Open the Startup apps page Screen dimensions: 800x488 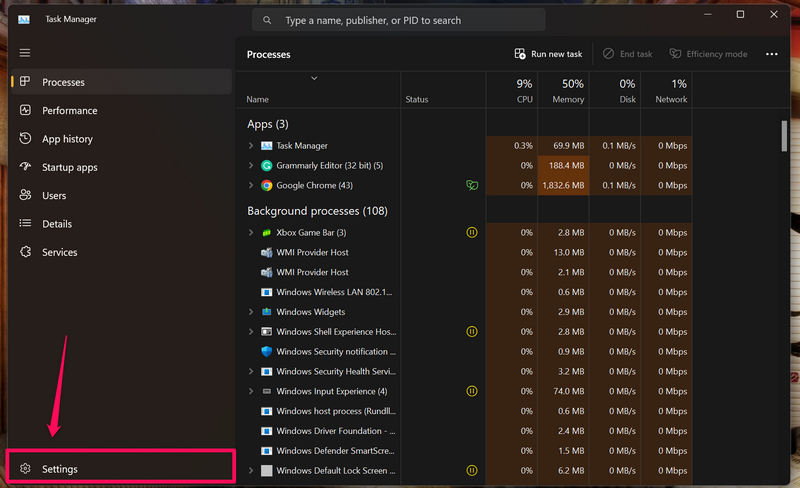[69, 167]
